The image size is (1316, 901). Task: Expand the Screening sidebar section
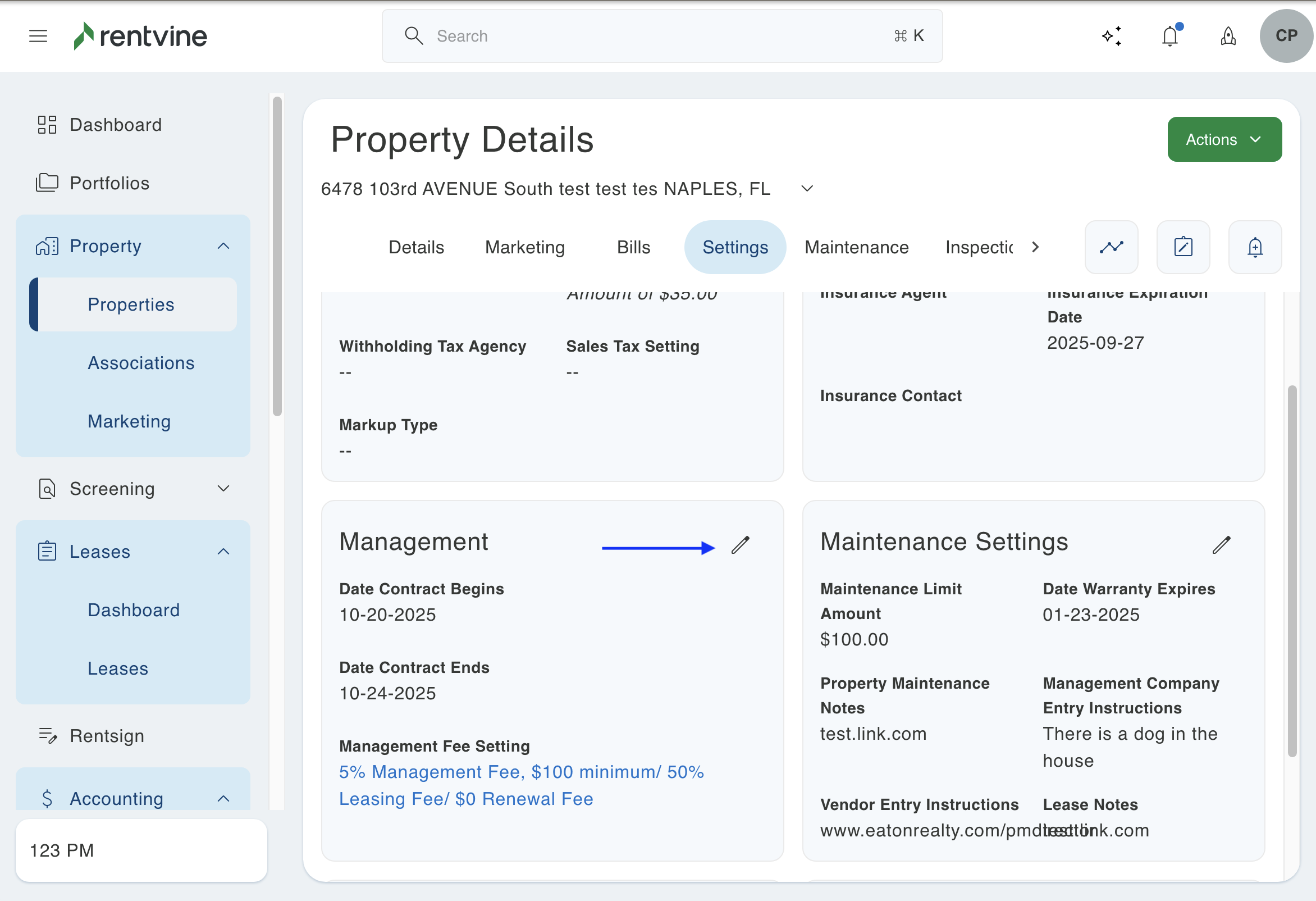(223, 489)
